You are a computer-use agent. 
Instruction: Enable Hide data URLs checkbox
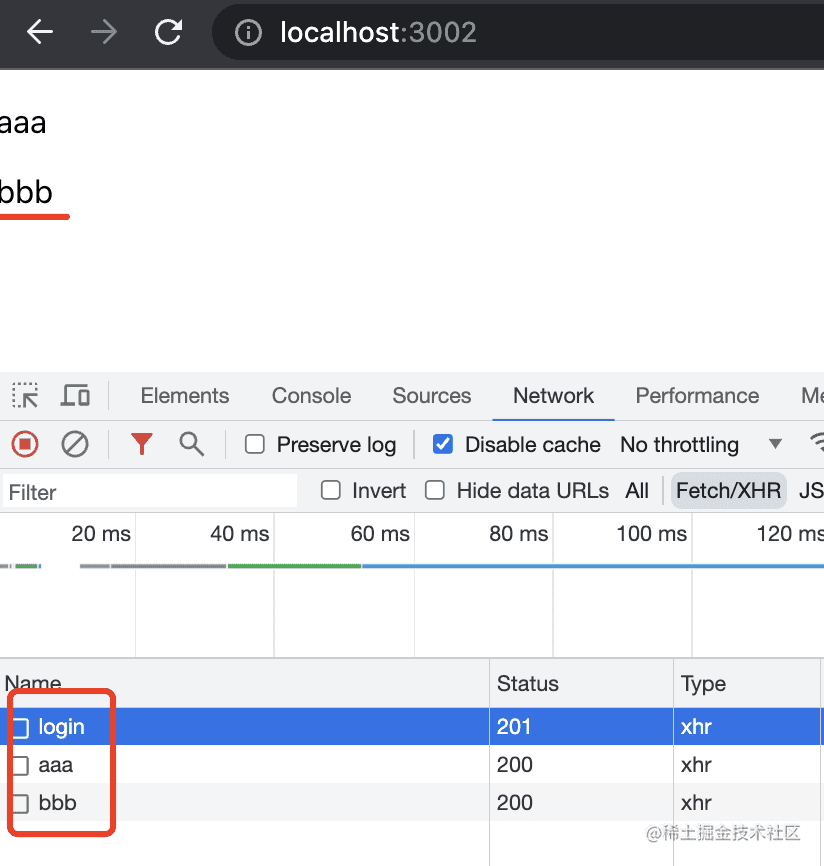coord(435,491)
